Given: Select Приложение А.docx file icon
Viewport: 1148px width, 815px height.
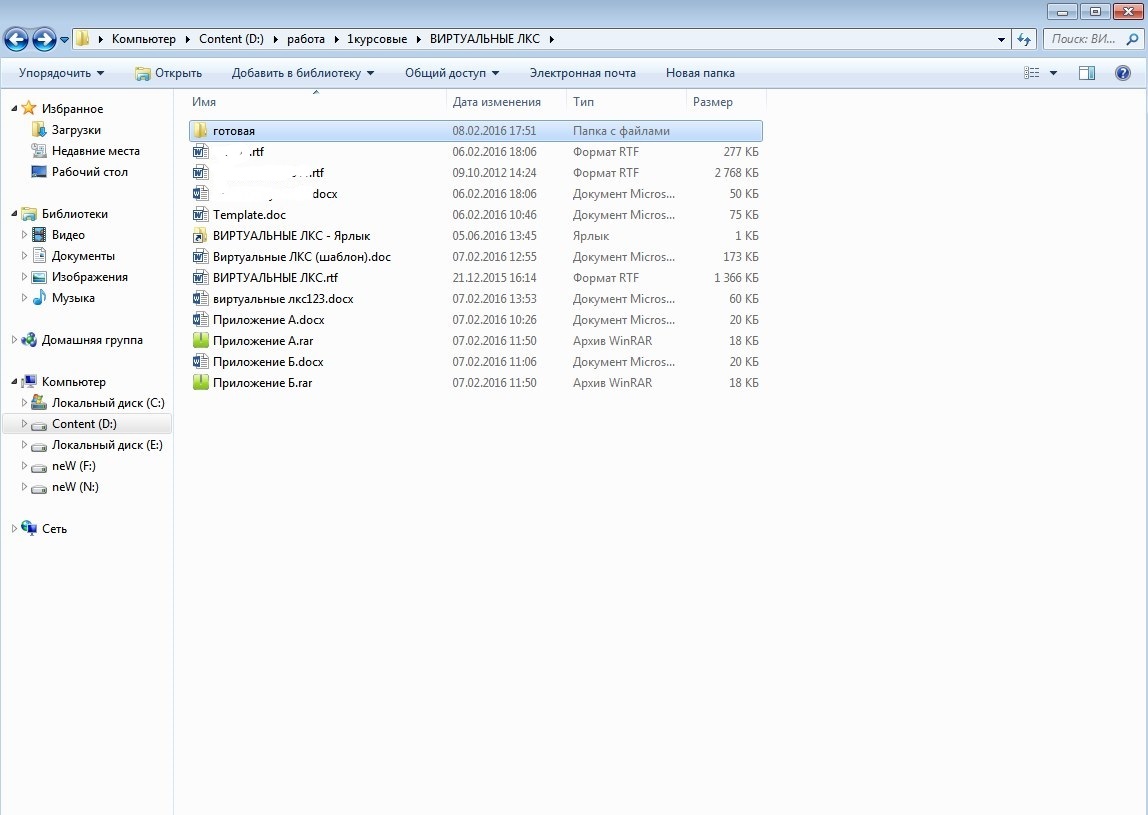Looking at the screenshot, I should click(200, 320).
